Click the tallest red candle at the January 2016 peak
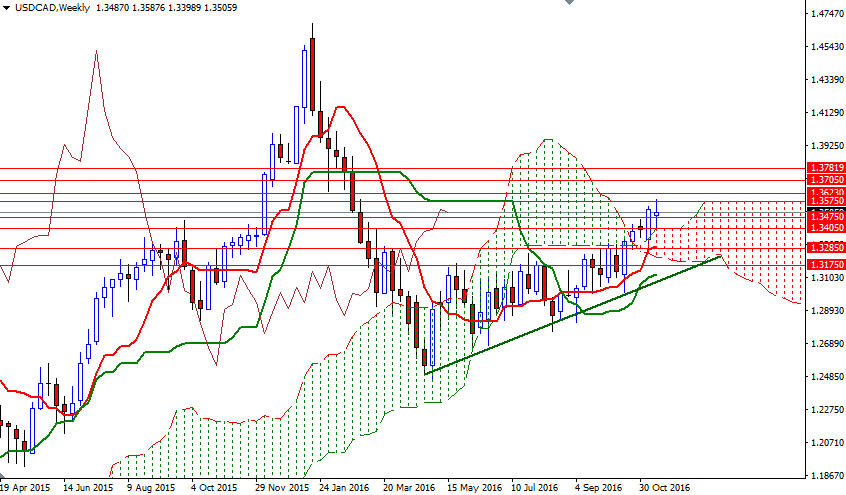The image size is (846, 495). 312,74
